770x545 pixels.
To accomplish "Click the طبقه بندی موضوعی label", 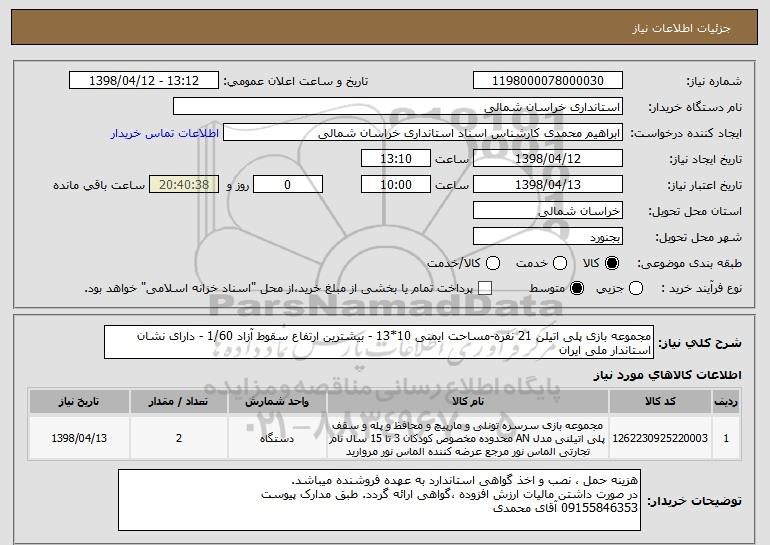I will tap(689, 263).
